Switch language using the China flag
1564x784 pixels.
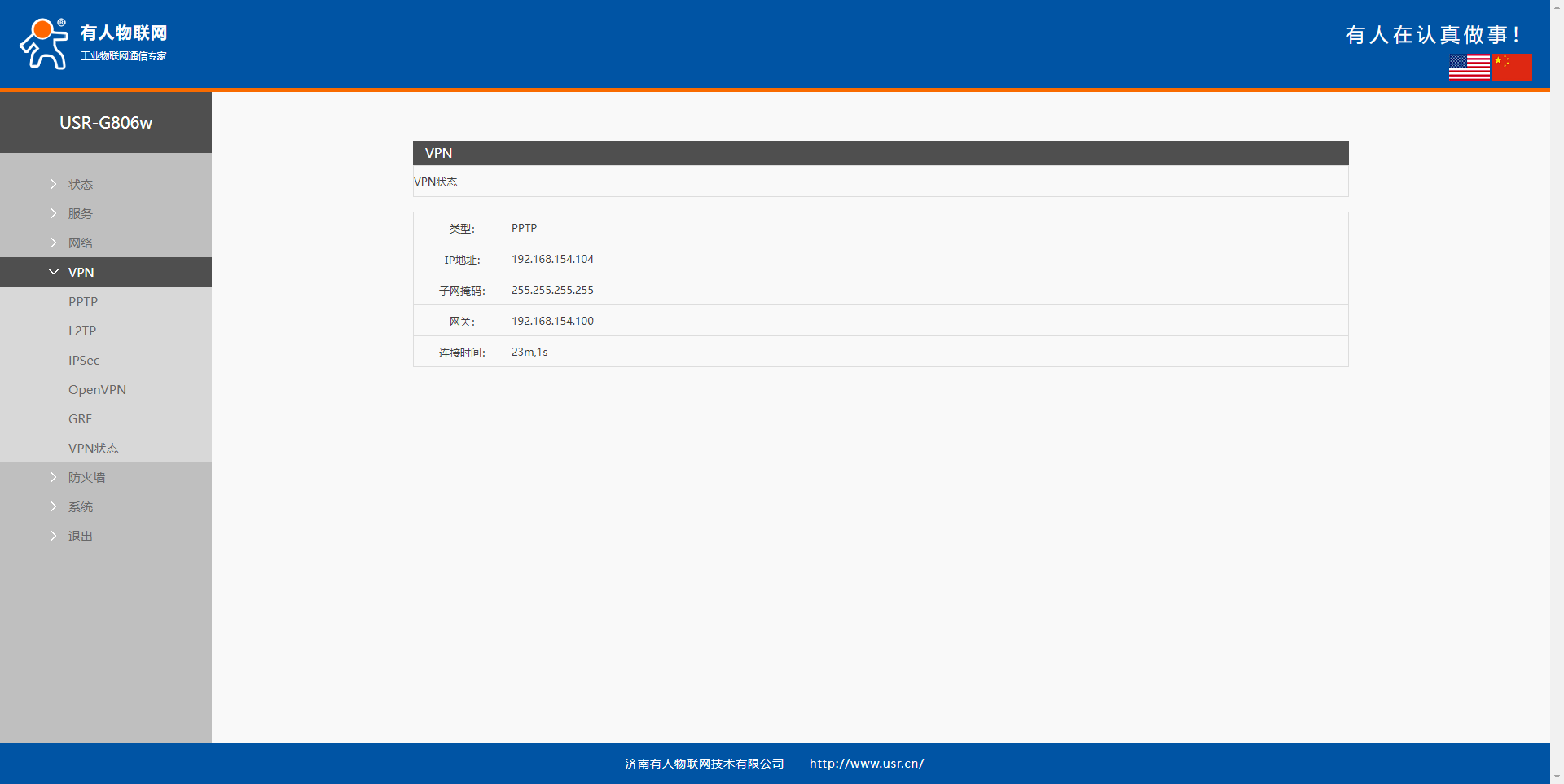tap(1512, 67)
